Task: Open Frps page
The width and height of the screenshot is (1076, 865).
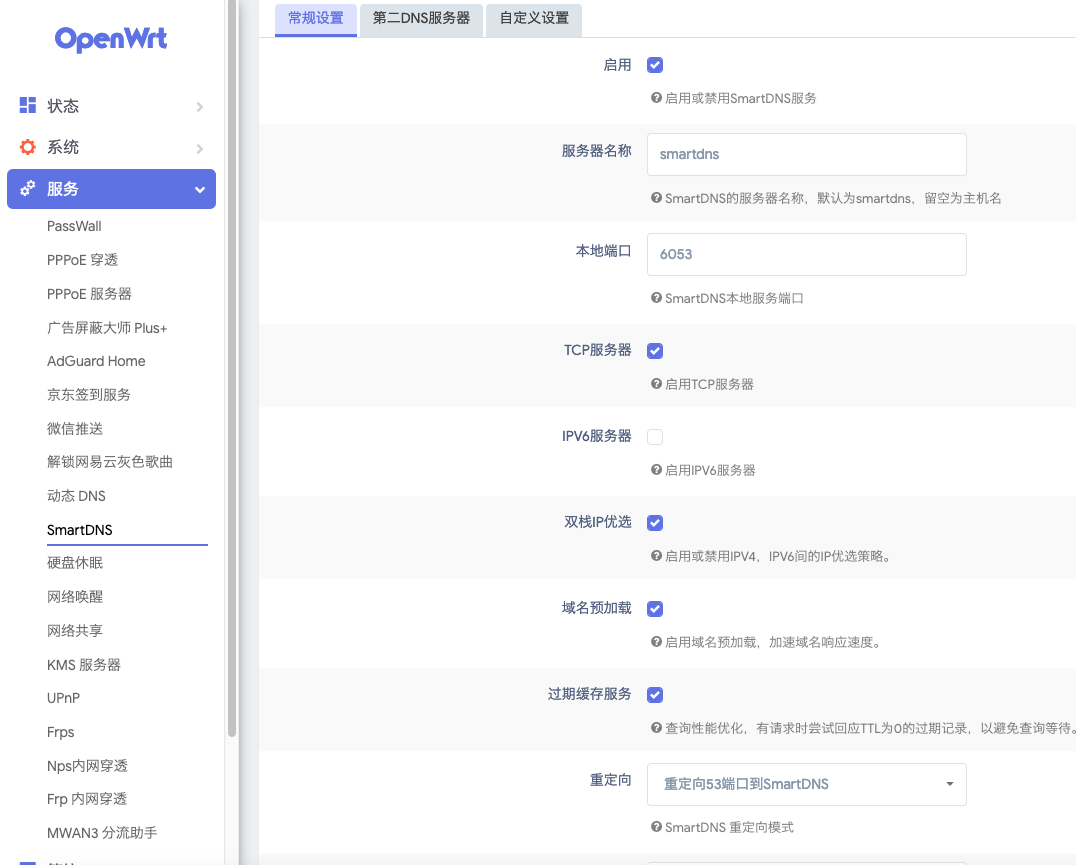Action: click(x=60, y=732)
